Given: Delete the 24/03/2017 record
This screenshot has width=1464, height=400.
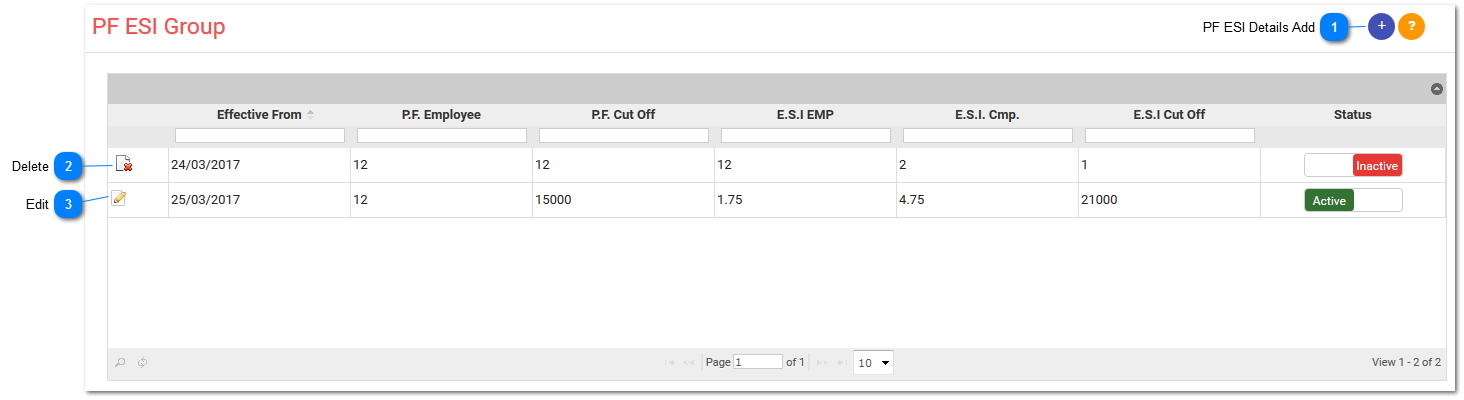Looking at the screenshot, I should click(124, 164).
